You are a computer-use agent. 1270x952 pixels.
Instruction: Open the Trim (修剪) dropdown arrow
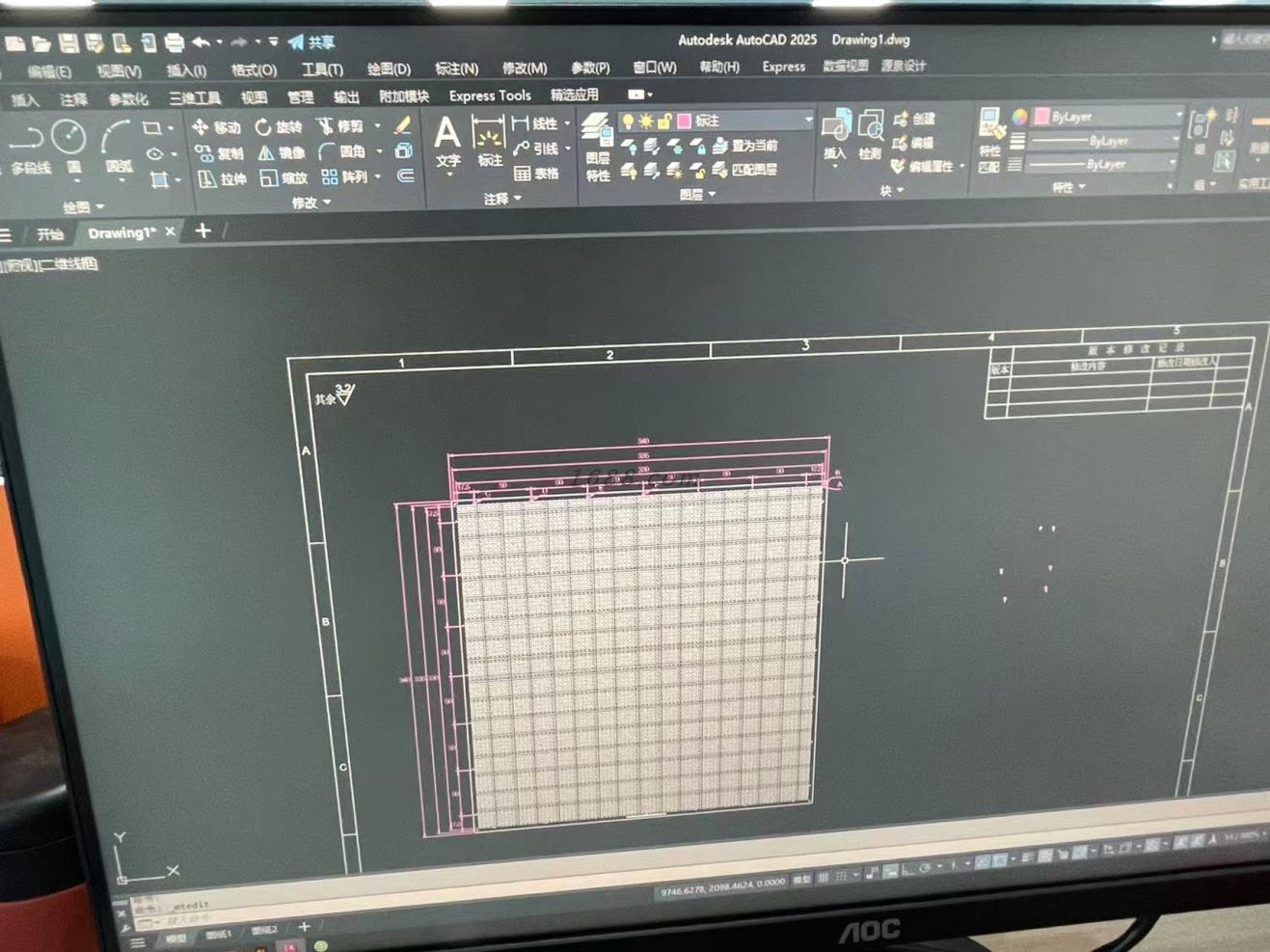[377, 126]
